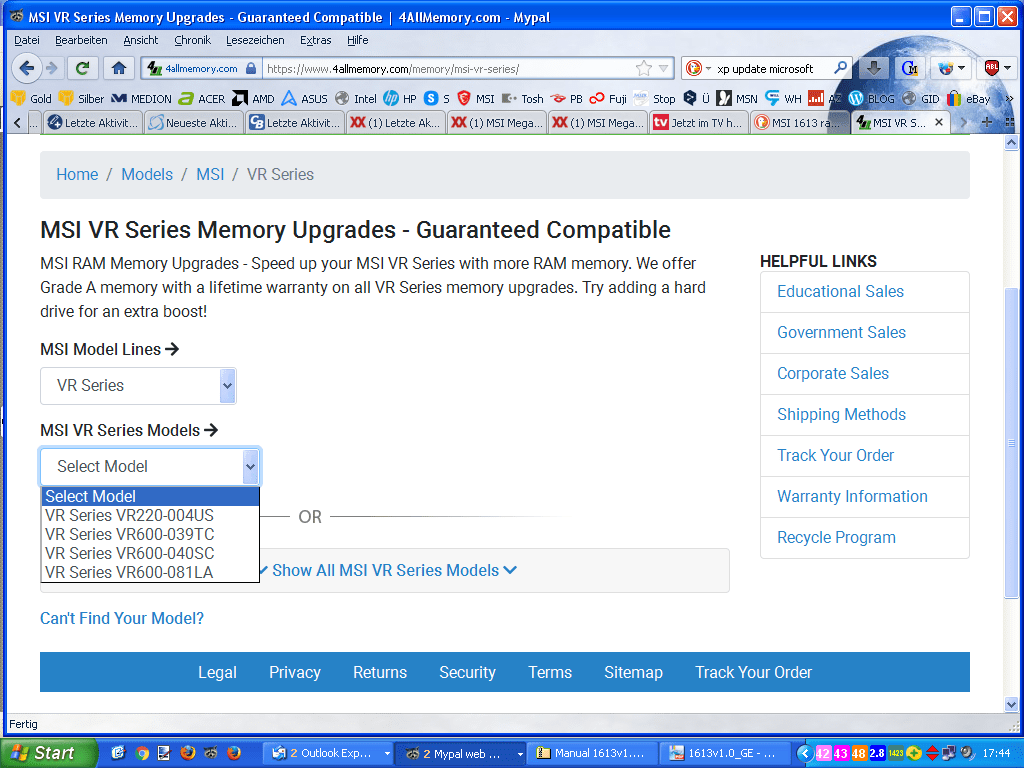Viewport: 1024px width, 768px height.
Task: Open the Privacy footer link
Action: 295,672
